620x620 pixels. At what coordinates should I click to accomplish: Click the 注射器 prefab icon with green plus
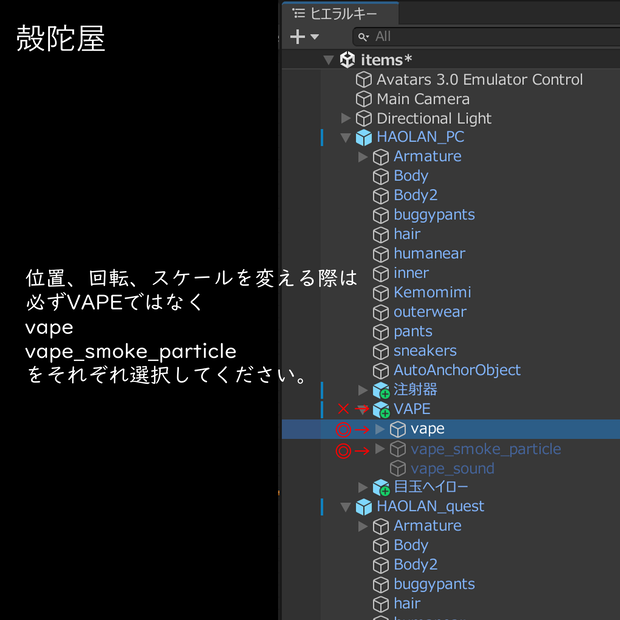coord(381,390)
